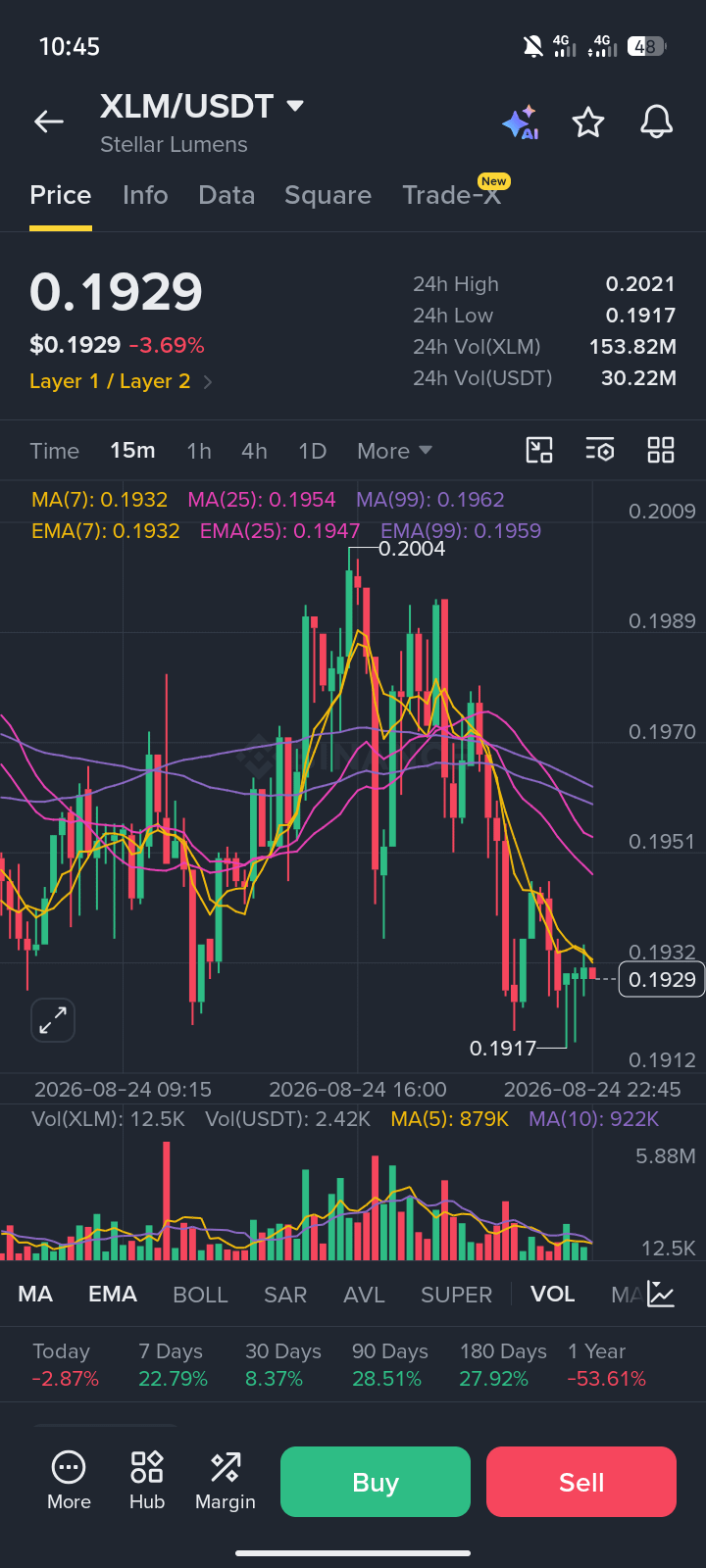The height and width of the screenshot is (1568, 706).
Task: Tap the 24h Vol(XLM) value 153.82M
Action: [x=632, y=347]
